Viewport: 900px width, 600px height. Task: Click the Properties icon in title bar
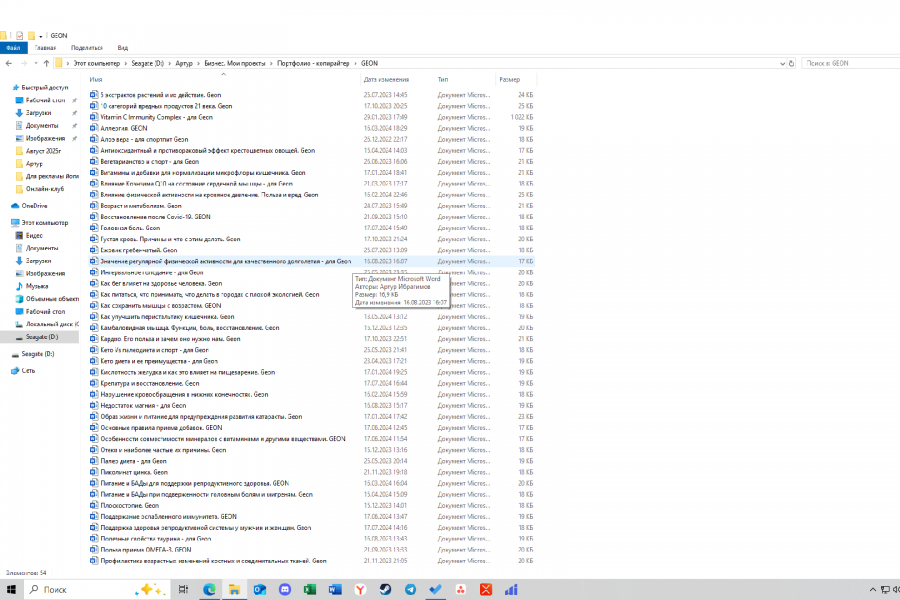point(20,36)
